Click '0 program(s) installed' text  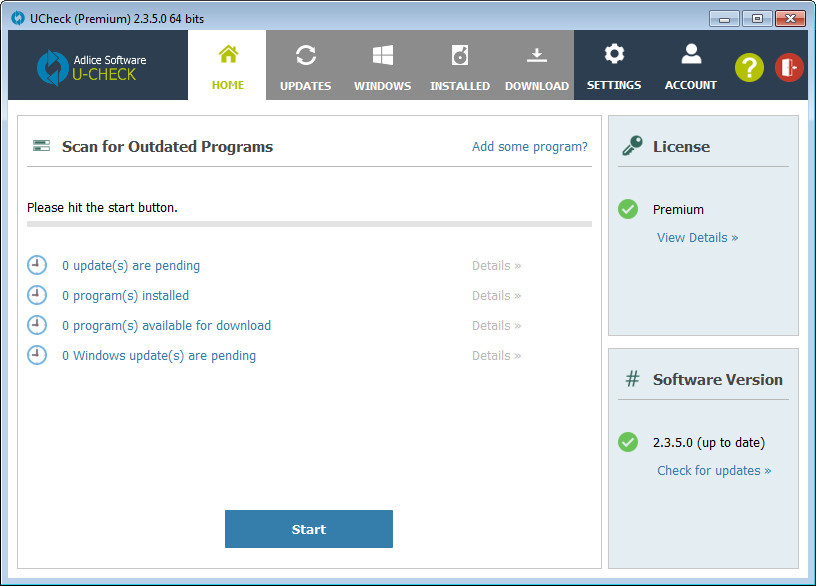tap(125, 296)
